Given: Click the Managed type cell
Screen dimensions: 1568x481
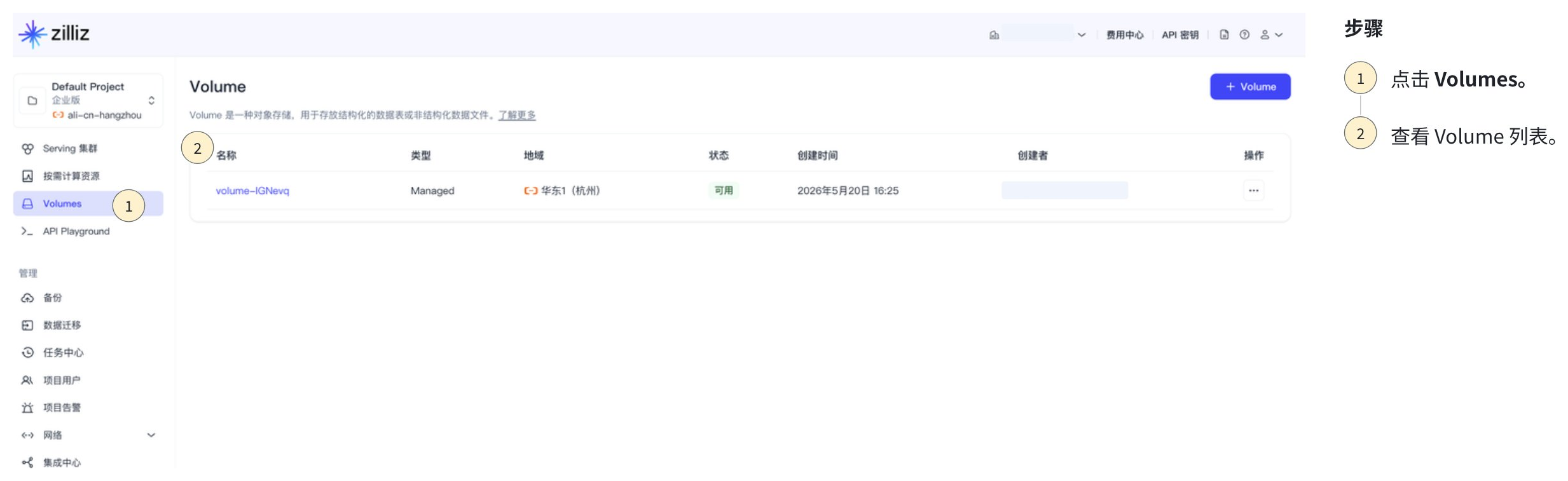Looking at the screenshot, I should pyautogui.click(x=432, y=191).
